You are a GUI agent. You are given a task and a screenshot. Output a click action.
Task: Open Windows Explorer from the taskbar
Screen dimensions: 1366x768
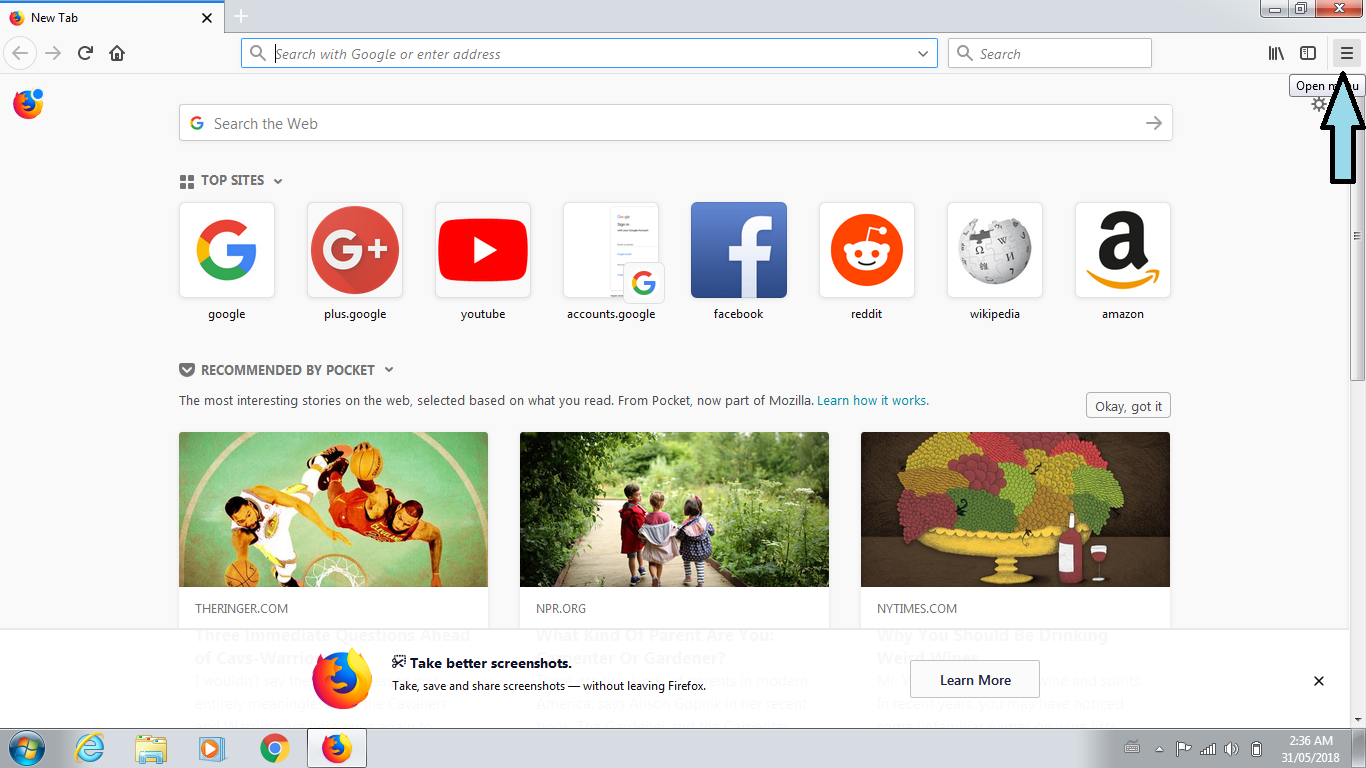point(151,748)
